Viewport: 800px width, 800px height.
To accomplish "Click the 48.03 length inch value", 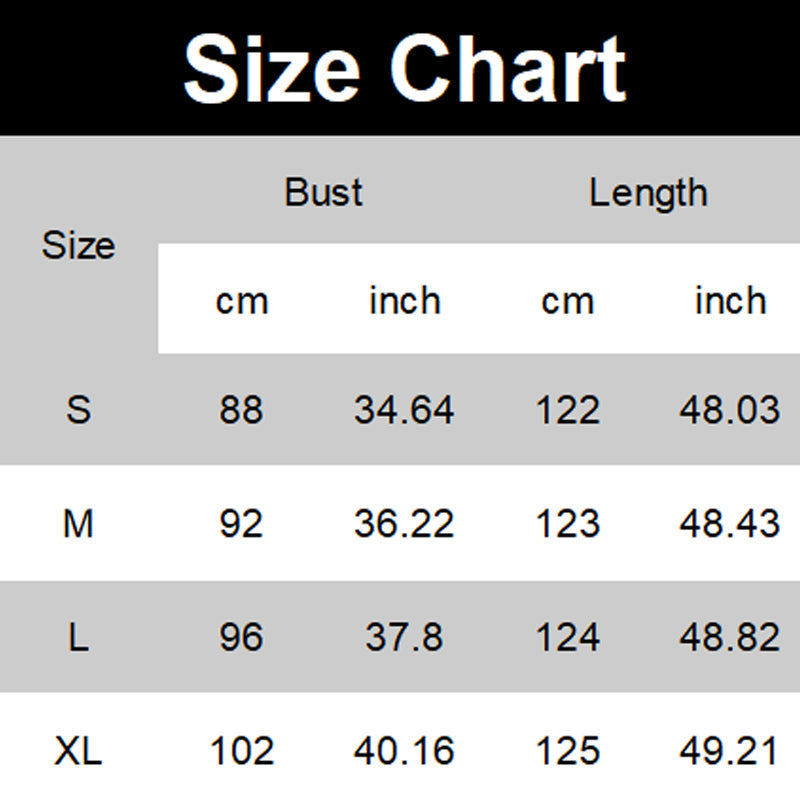I will [x=730, y=410].
